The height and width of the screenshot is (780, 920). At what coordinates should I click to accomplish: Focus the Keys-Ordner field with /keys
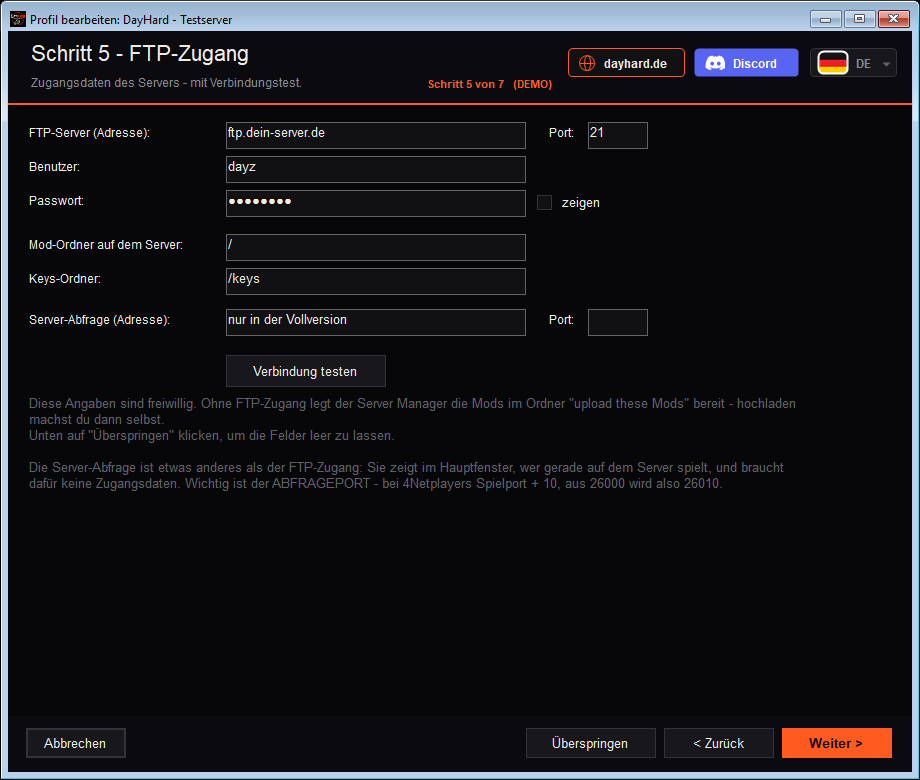376,282
